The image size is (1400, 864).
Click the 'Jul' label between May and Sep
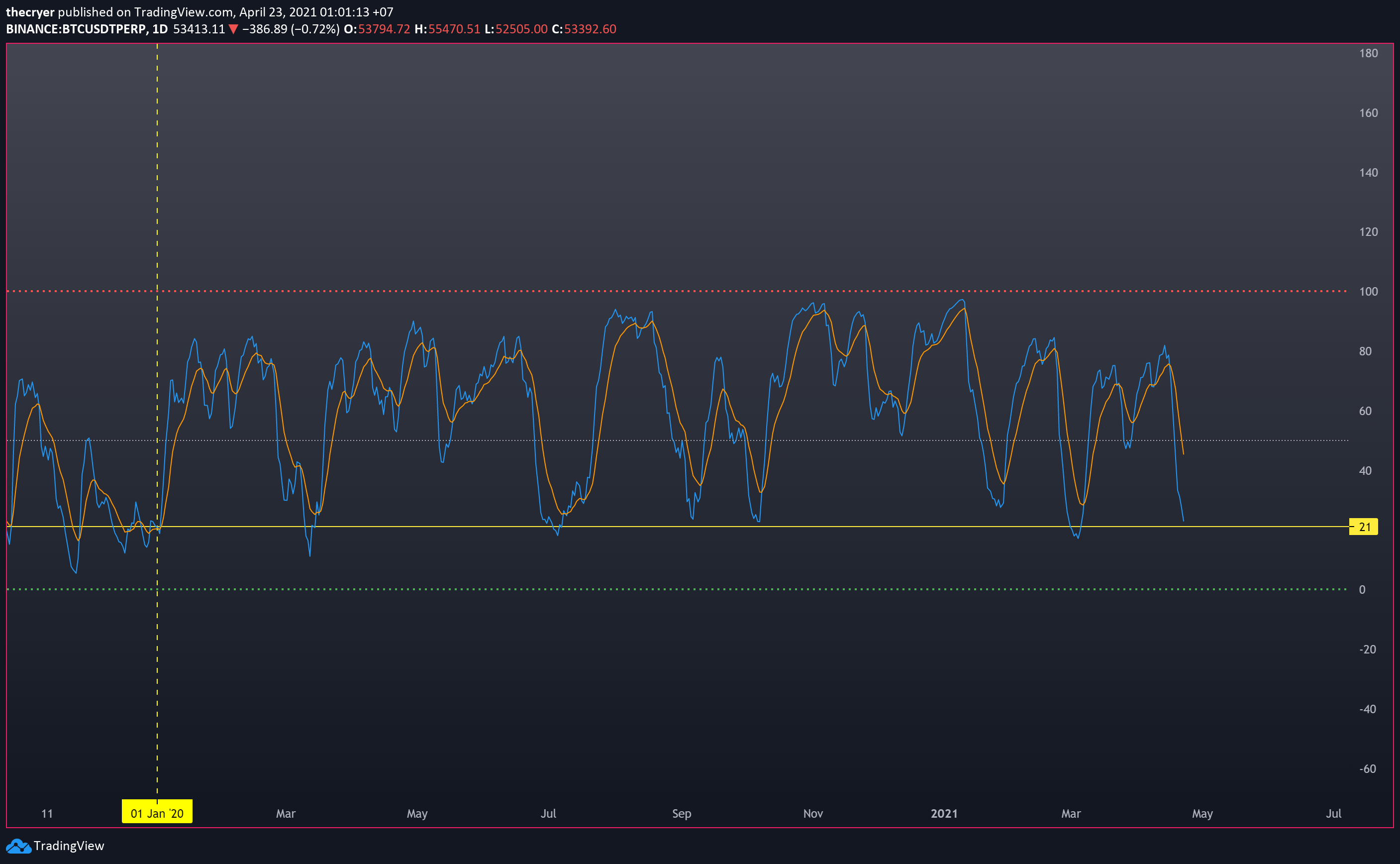pos(548,813)
